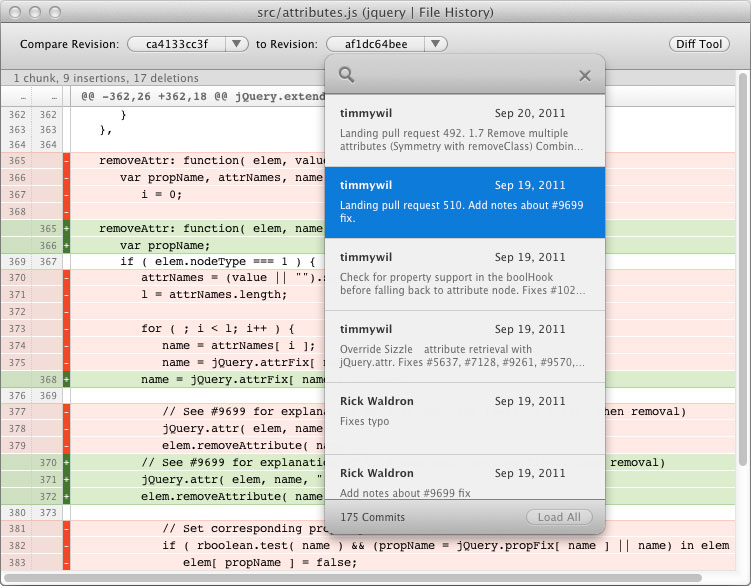Click the ca4133cc3f revision field
The height and width of the screenshot is (586, 751).
click(x=177, y=44)
